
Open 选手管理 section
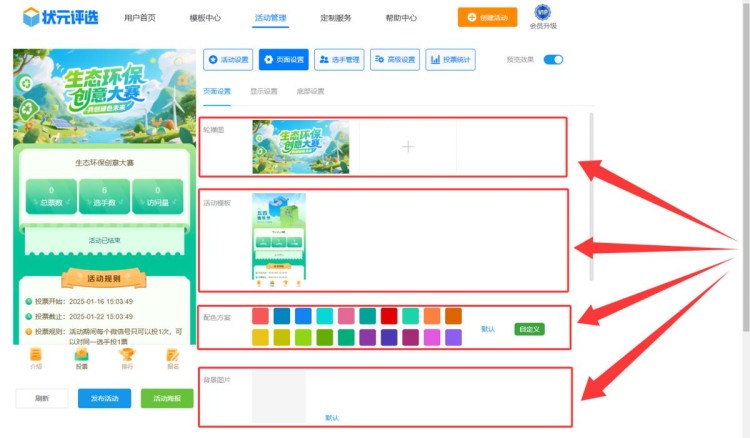click(x=339, y=60)
